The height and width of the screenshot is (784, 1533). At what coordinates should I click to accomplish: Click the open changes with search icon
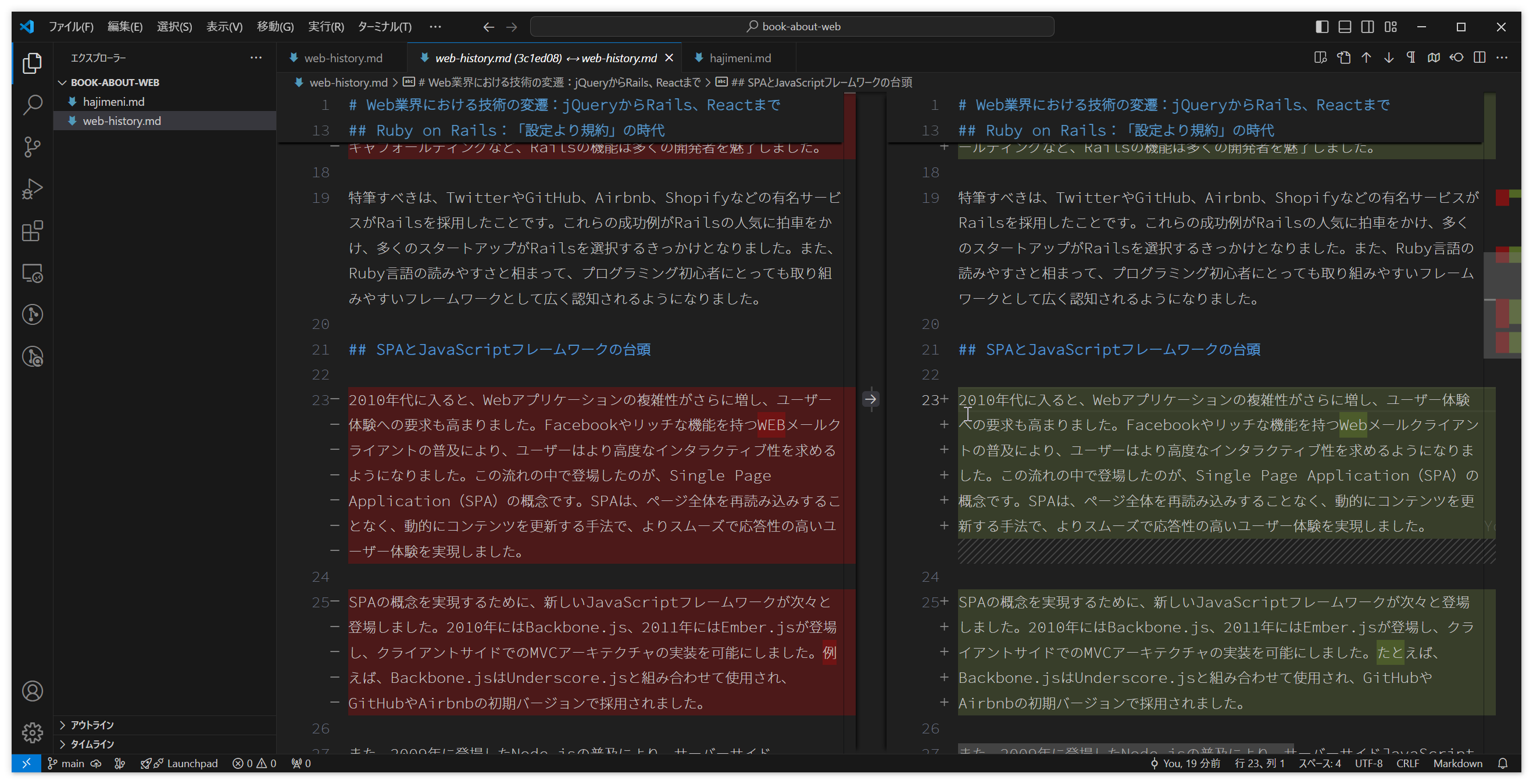pyautogui.click(x=1321, y=58)
